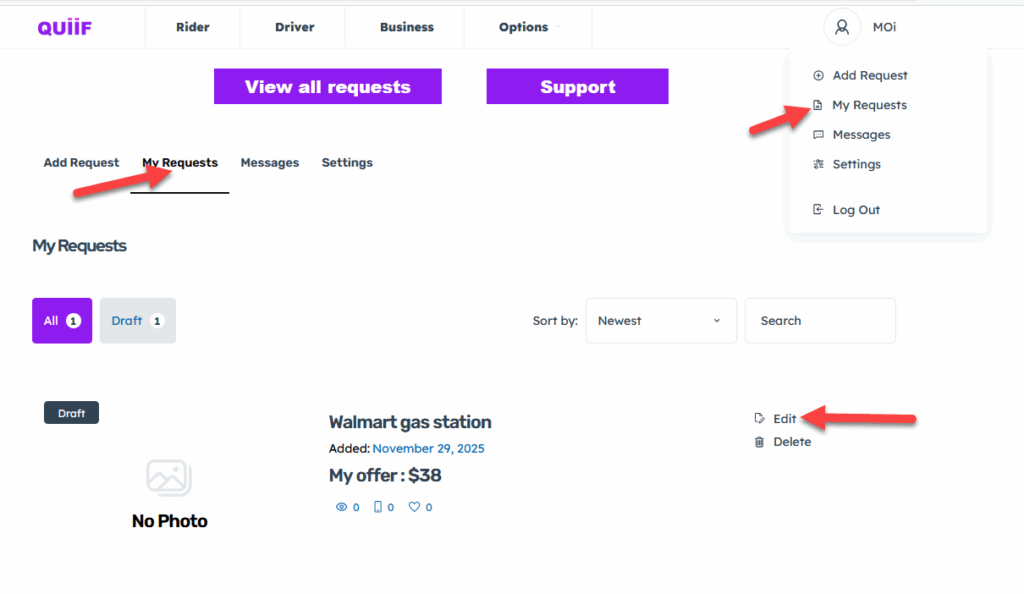Click the Log Out door icon
The image size is (1024, 594).
pos(818,210)
